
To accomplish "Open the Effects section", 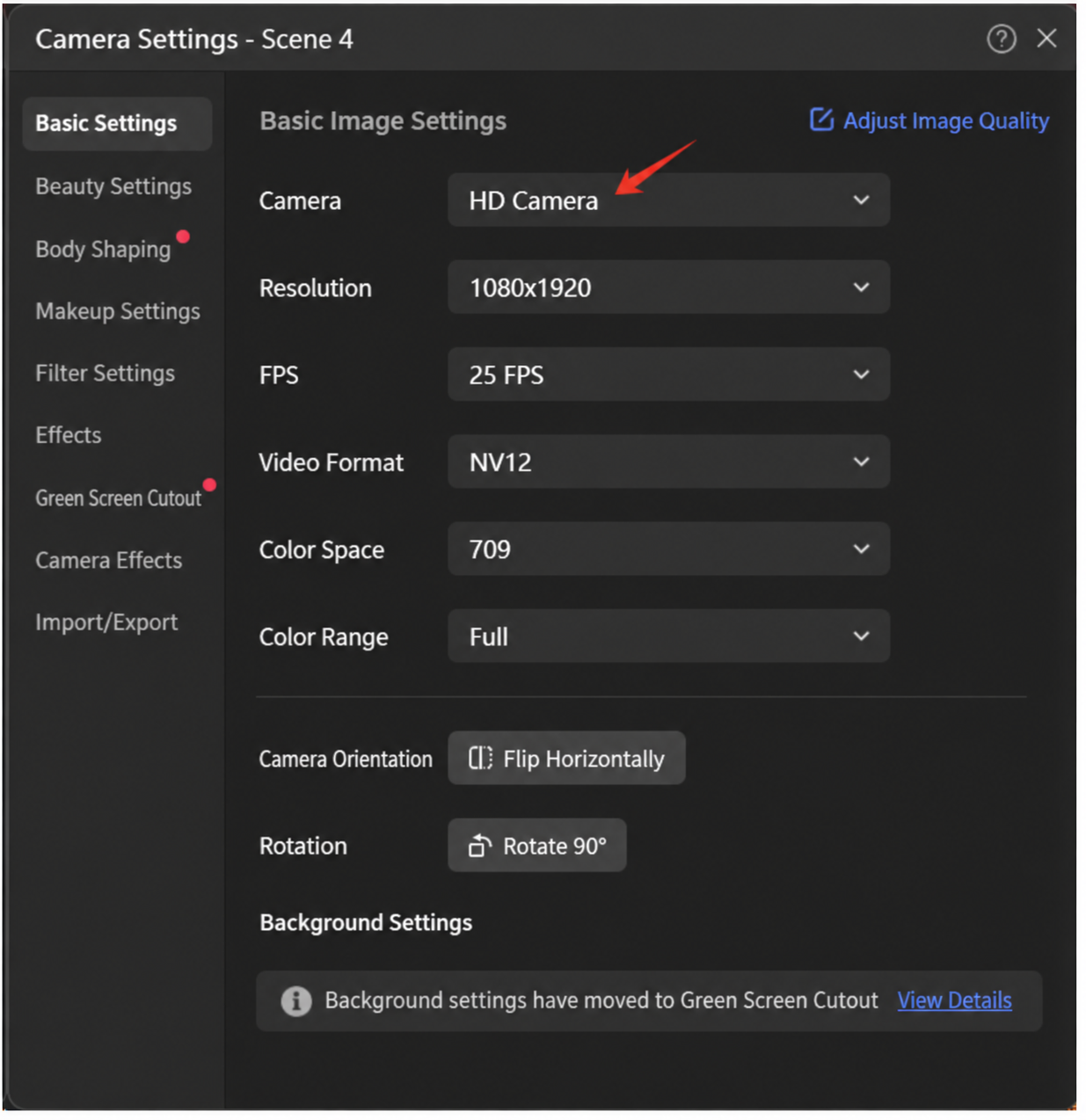I will point(69,435).
